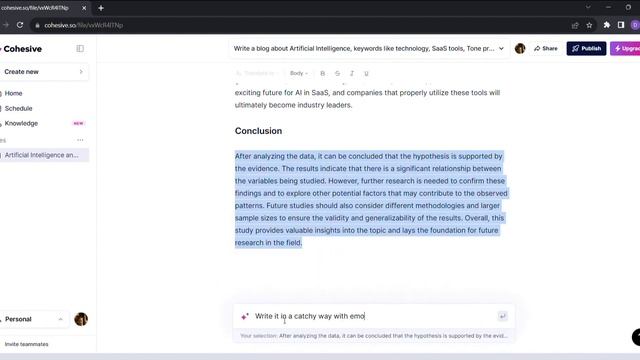Click the Your selection preview text
The width and height of the screenshot is (640, 360).
tap(373, 336)
